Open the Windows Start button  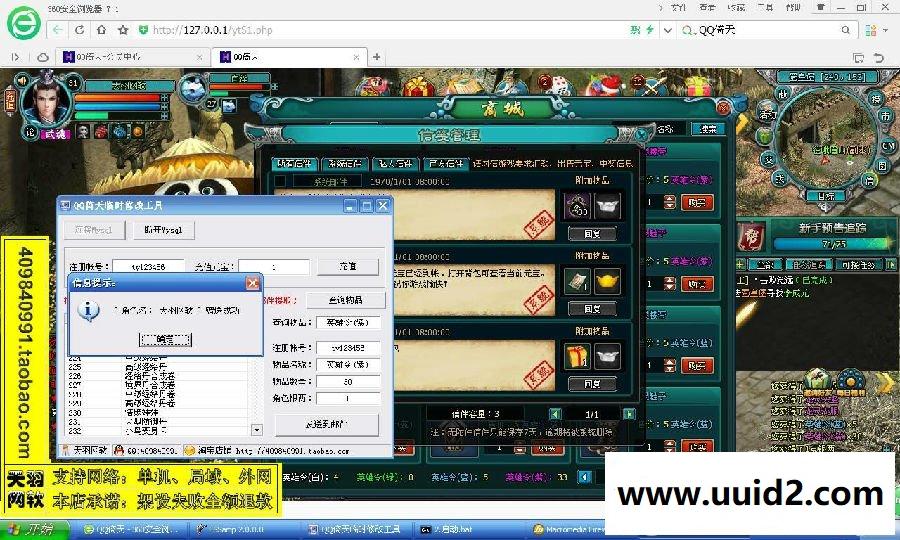pos(34,530)
